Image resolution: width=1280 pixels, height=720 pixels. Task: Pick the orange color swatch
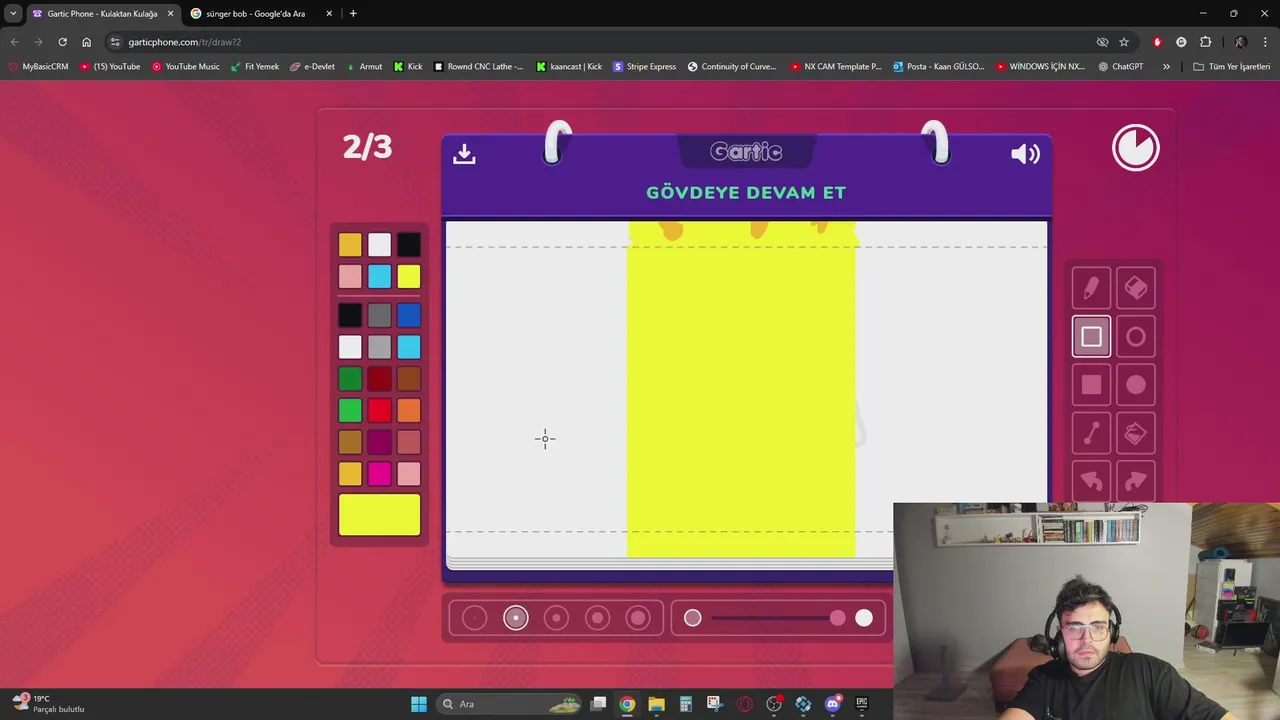tap(409, 410)
